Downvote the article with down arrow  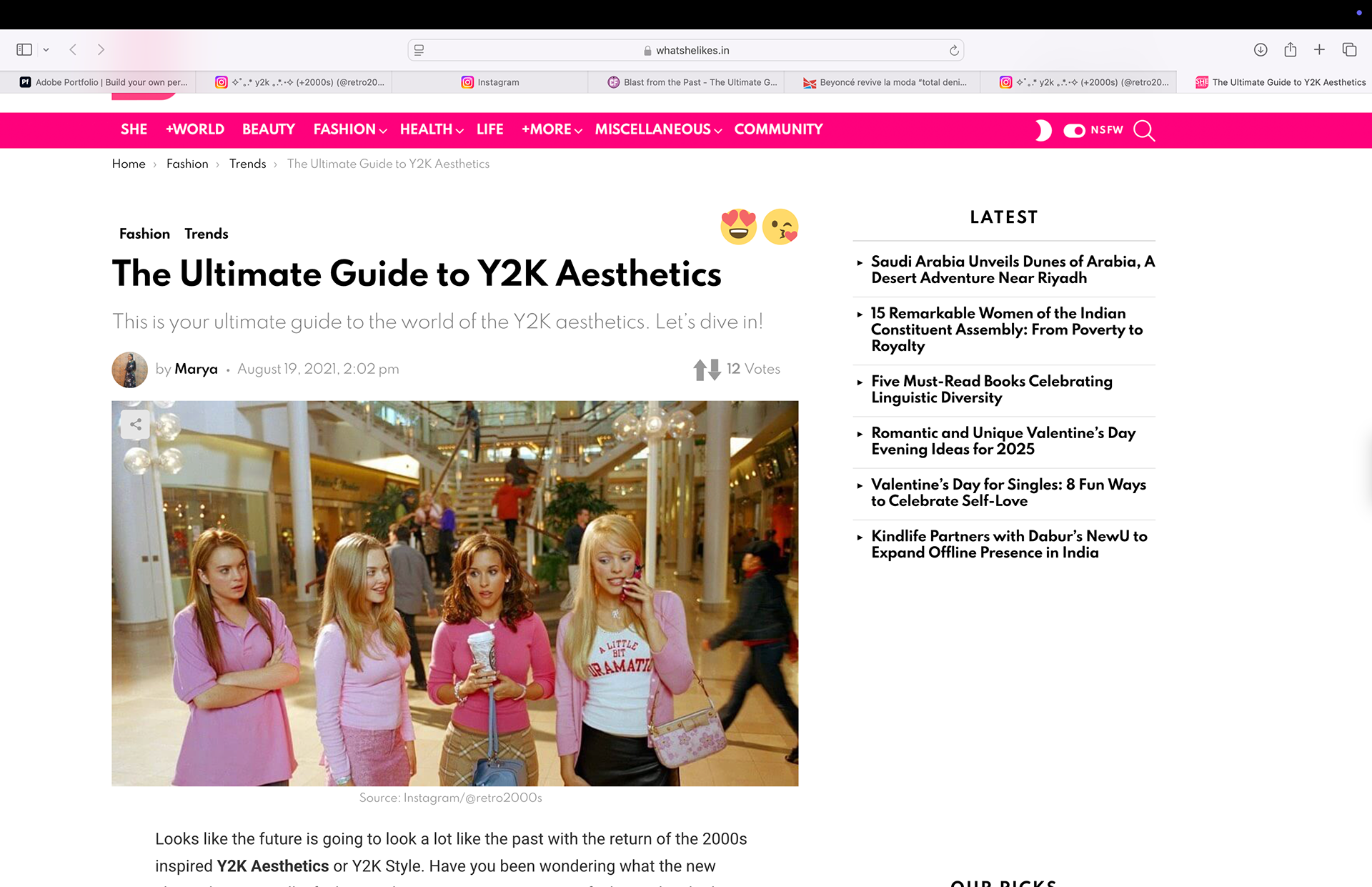coord(714,370)
